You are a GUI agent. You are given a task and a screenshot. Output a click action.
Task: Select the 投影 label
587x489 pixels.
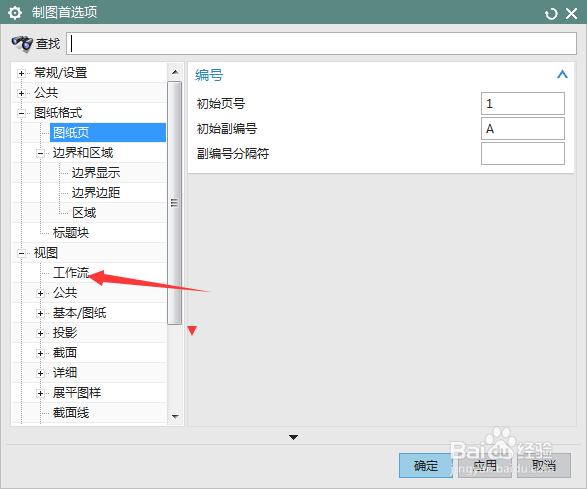(x=65, y=332)
